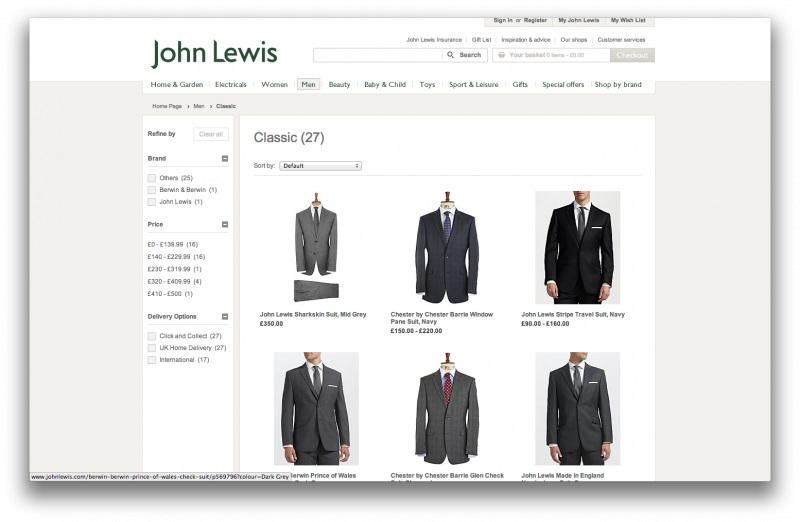Open the Toys menu
Image resolution: width=800 pixels, height=522 pixels.
click(427, 84)
